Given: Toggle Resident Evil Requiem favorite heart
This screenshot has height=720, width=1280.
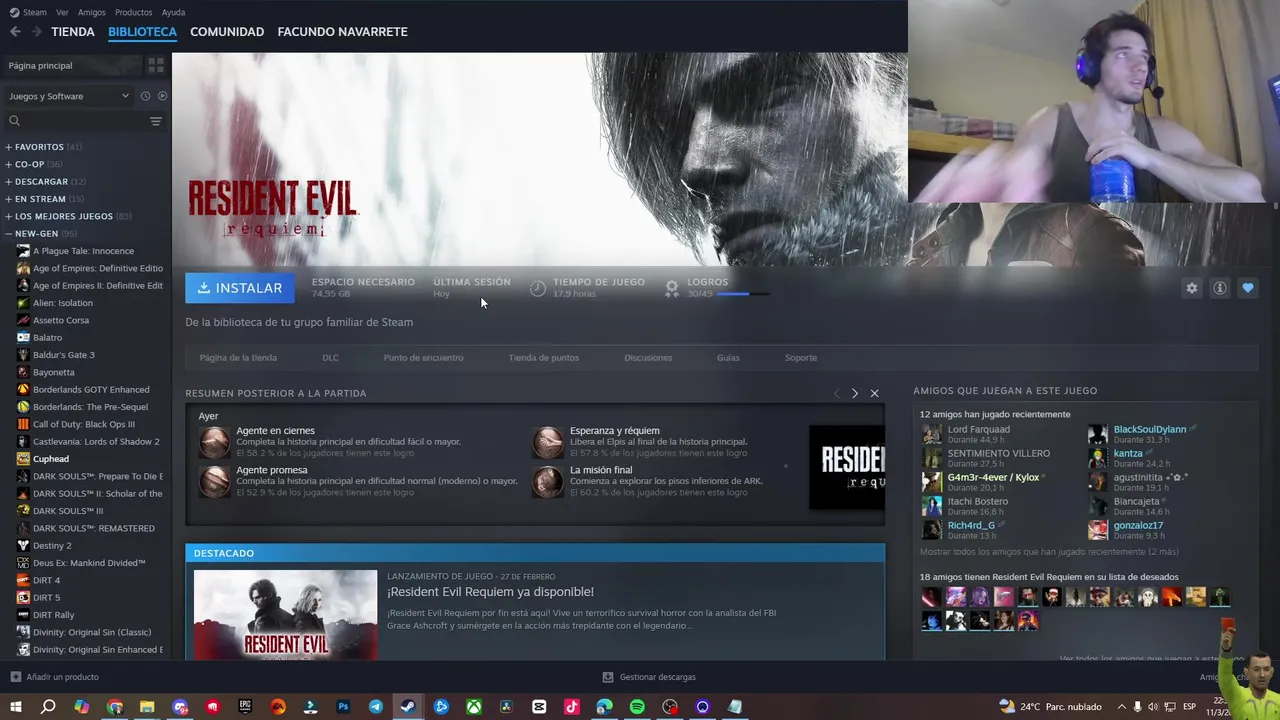Looking at the screenshot, I should (1247, 288).
